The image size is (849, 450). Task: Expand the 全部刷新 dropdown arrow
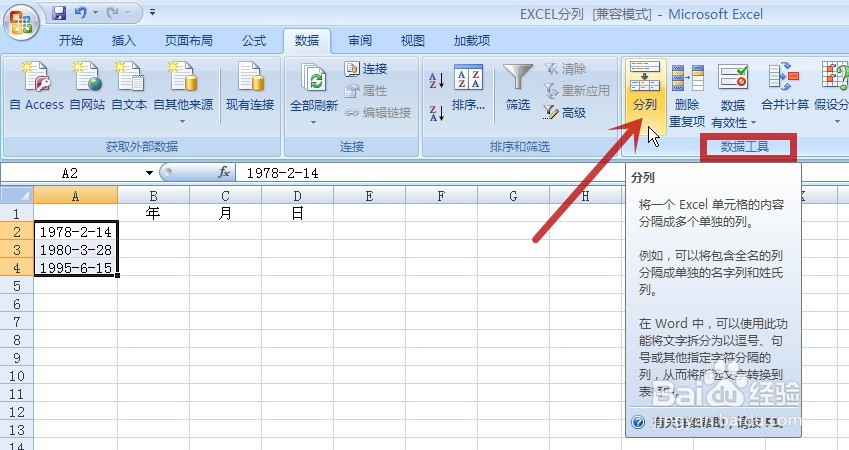pyautogui.click(x=314, y=122)
